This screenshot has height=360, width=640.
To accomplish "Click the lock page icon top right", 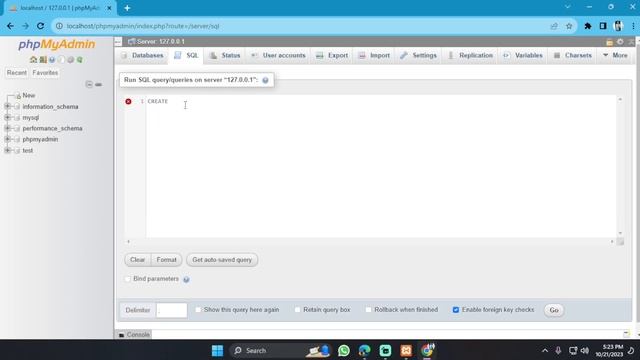I will pos(609,42).
